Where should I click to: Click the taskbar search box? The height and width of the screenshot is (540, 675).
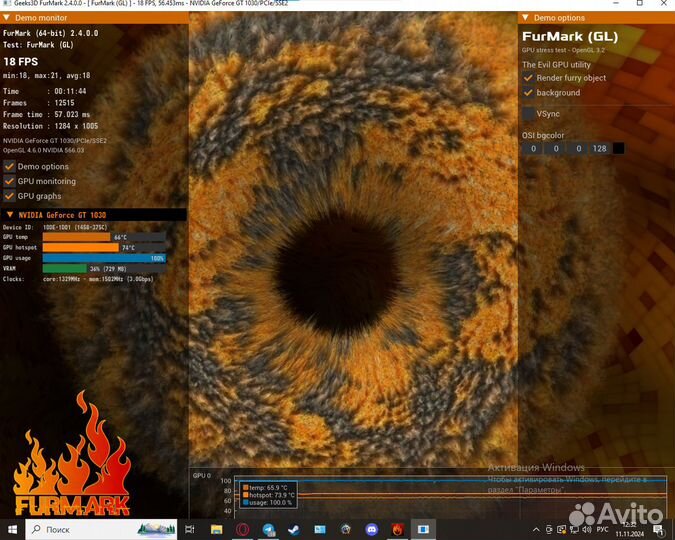tap(80, 528)
